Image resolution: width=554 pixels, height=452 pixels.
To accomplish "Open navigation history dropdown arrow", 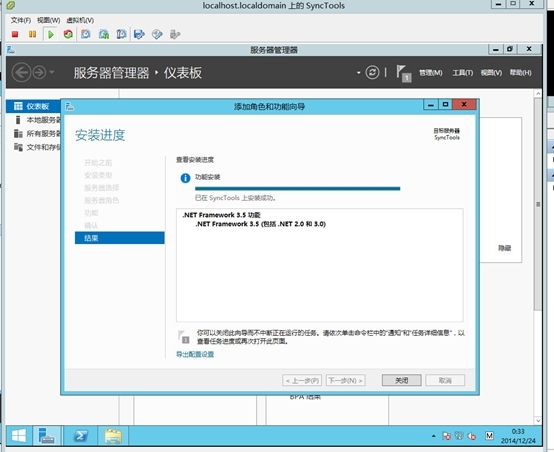I will pyautogui.click(x=52, y=72).
